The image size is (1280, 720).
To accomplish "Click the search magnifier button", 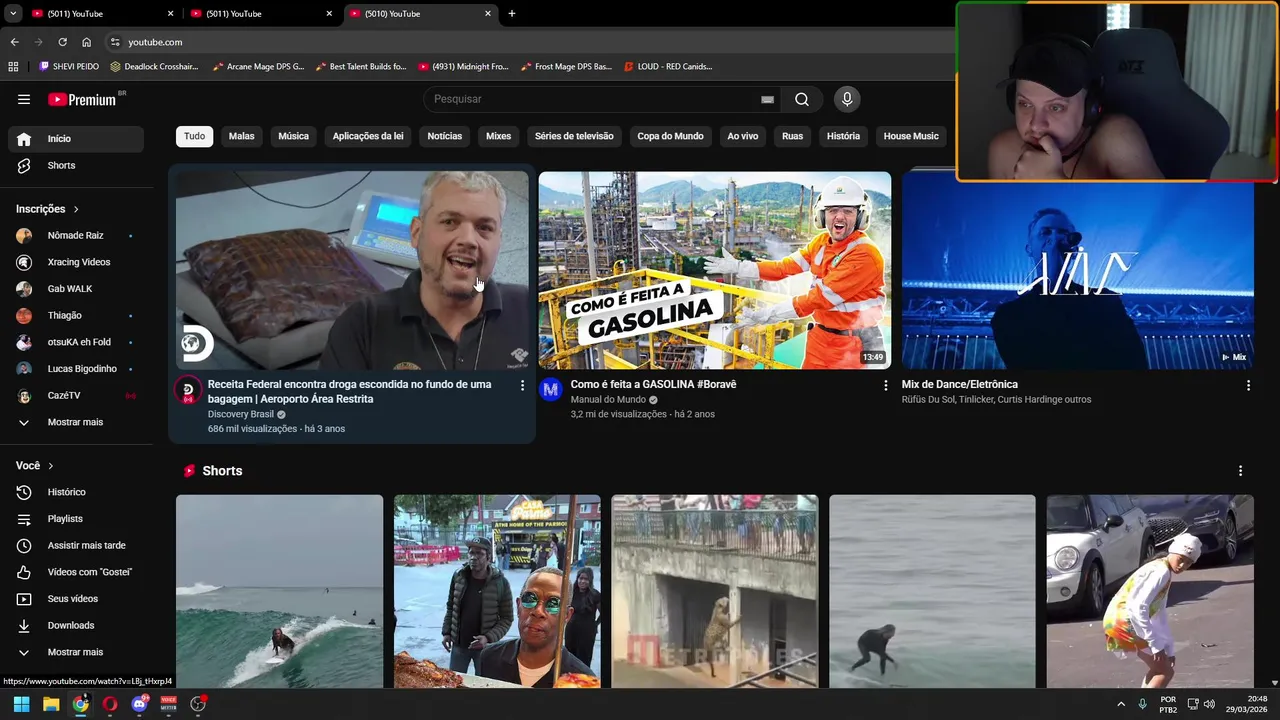I will (x=802, y=99).
